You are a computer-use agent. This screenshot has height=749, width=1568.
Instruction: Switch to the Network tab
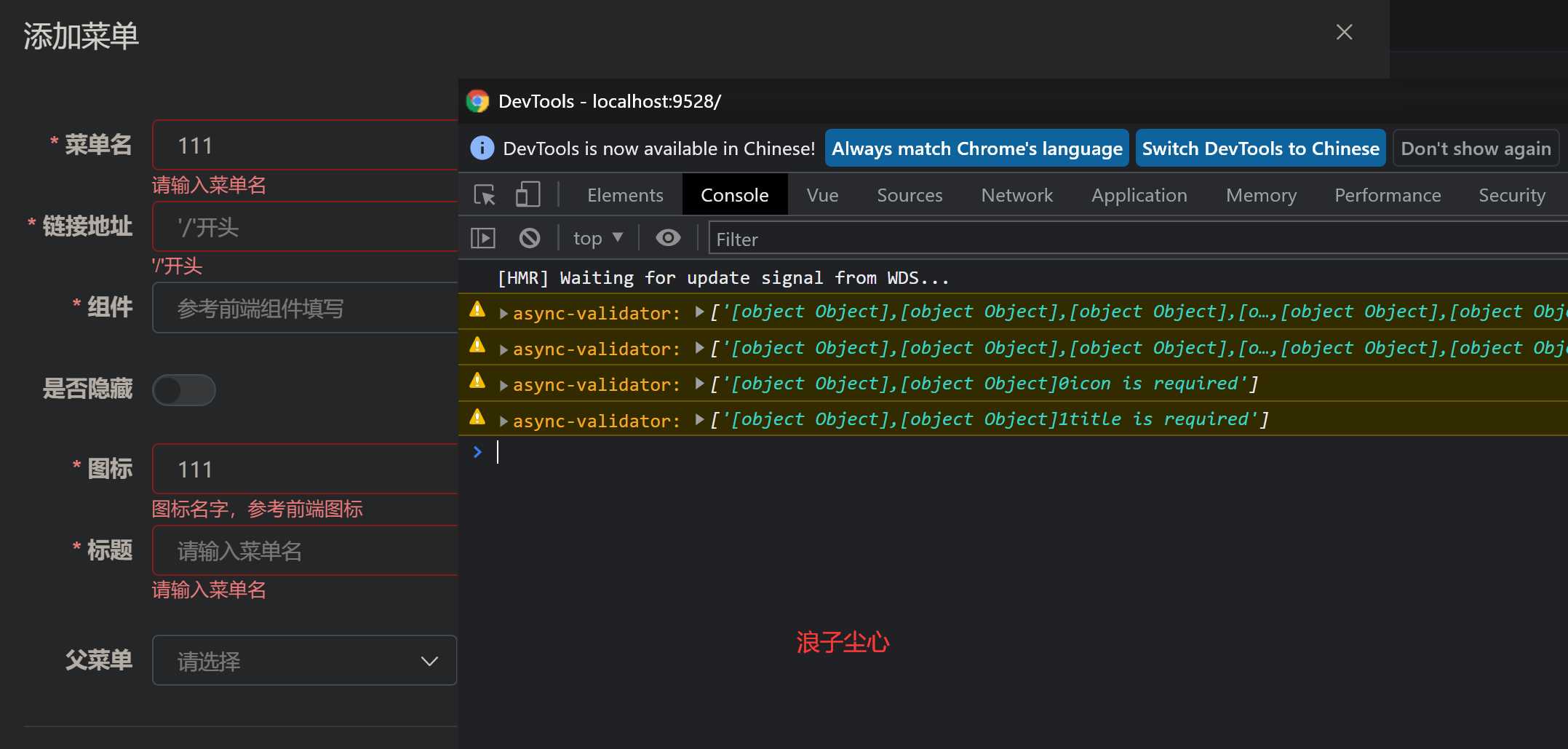point(1016,195)
